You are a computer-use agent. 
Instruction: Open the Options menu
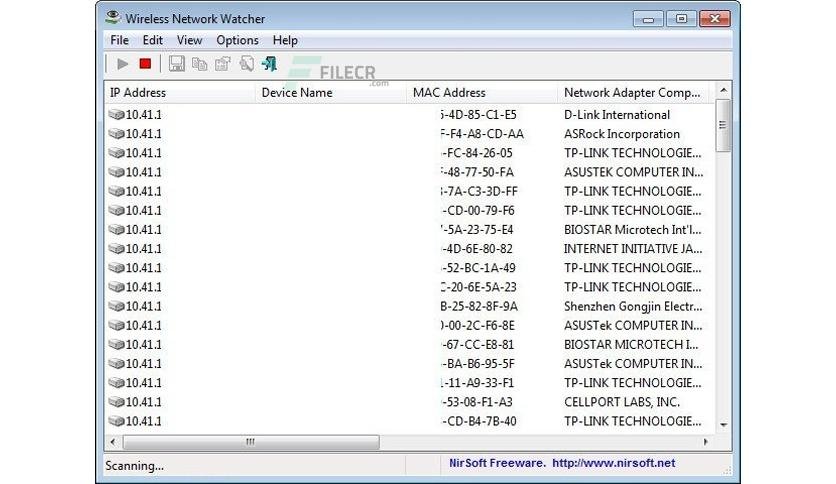tap(237, 40)
